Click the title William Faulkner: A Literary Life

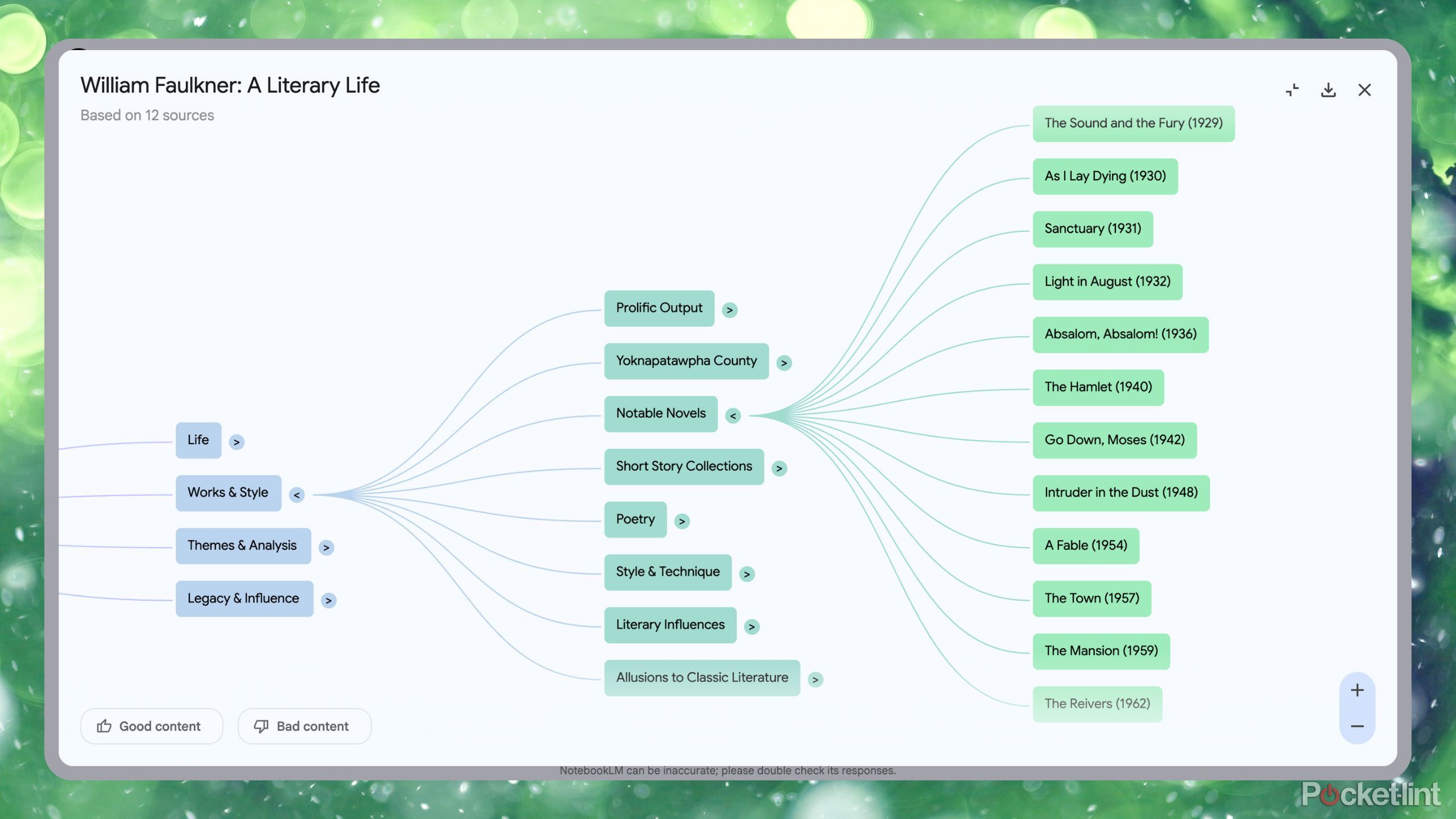pos(230,85)
